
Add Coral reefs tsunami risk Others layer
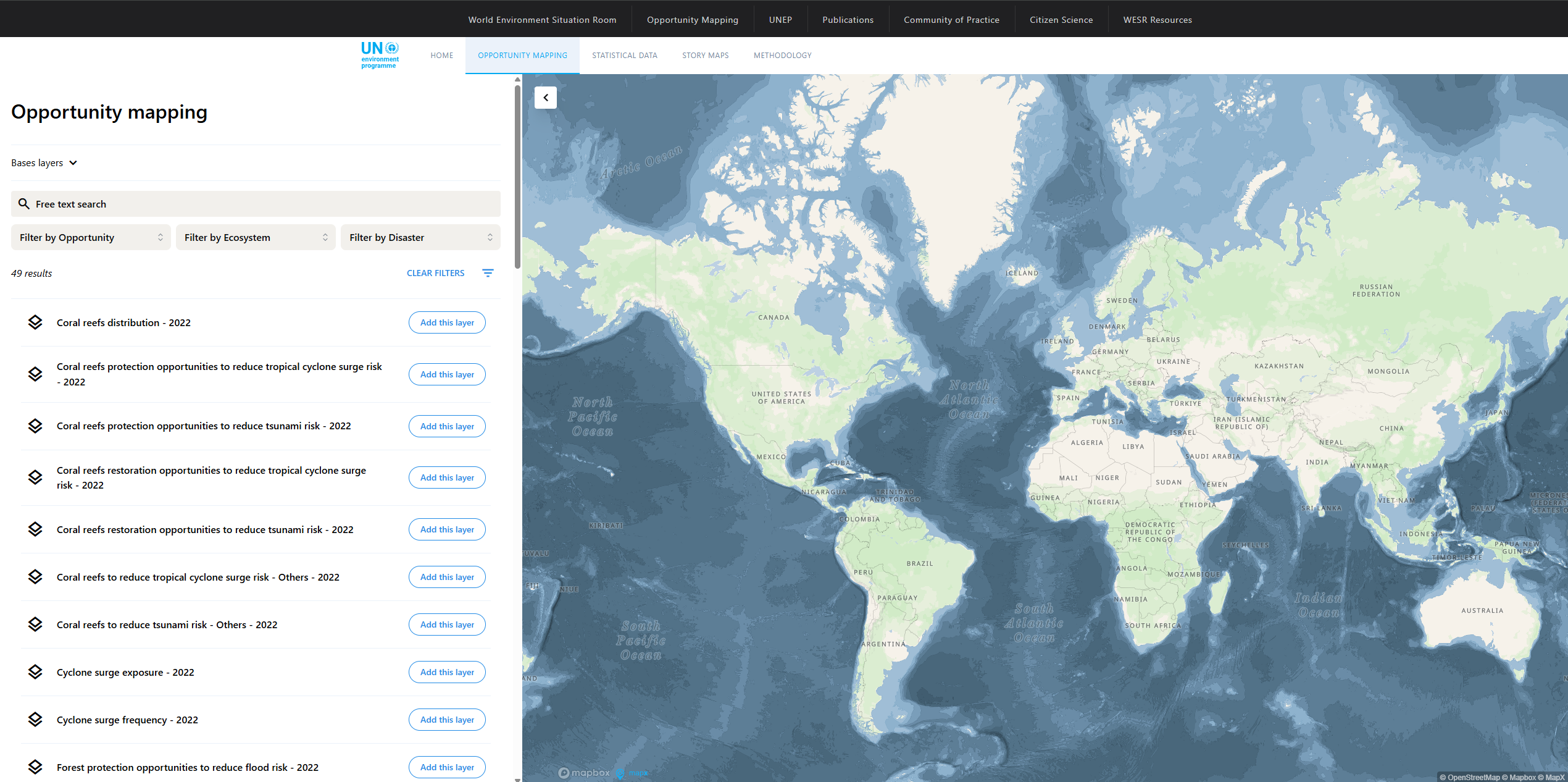[x=447, y=624]
